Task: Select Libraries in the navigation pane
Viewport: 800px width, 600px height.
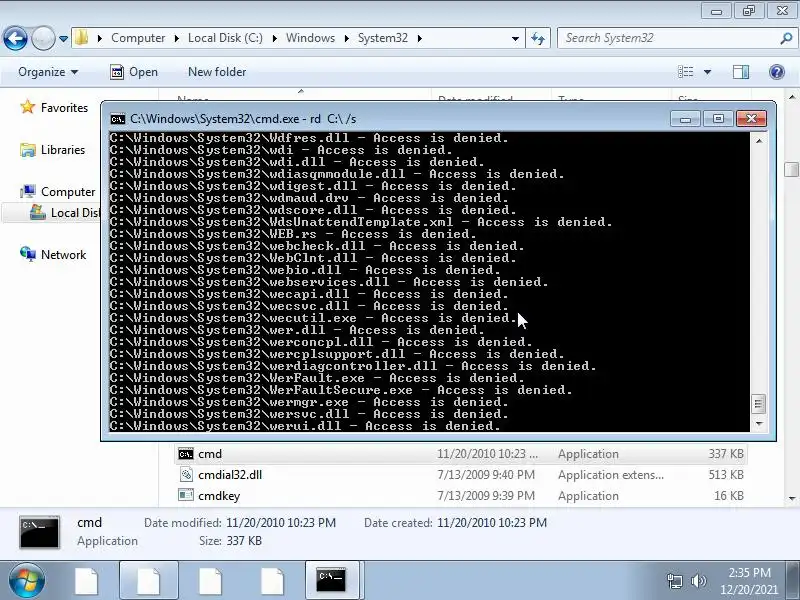Action: (63, 149)
